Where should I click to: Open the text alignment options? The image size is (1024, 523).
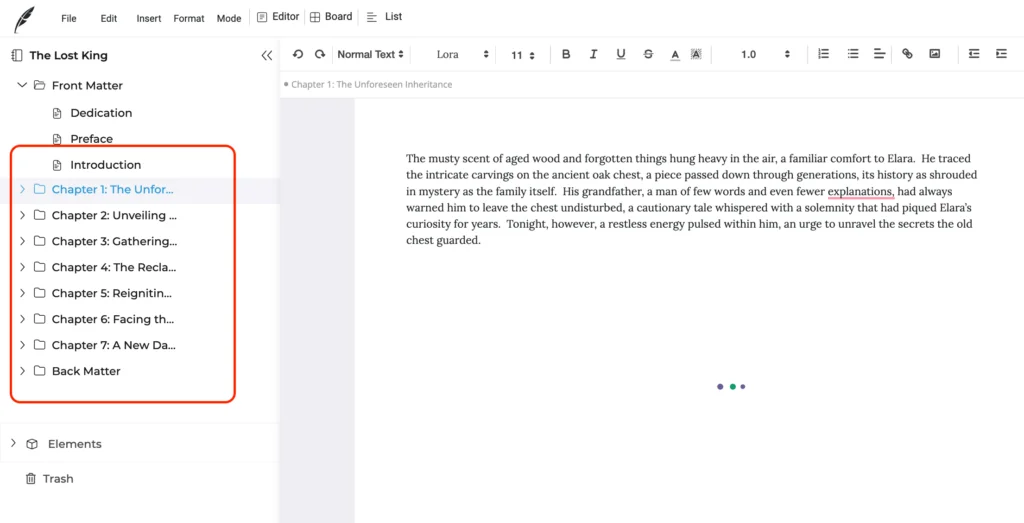click(879, 54)
